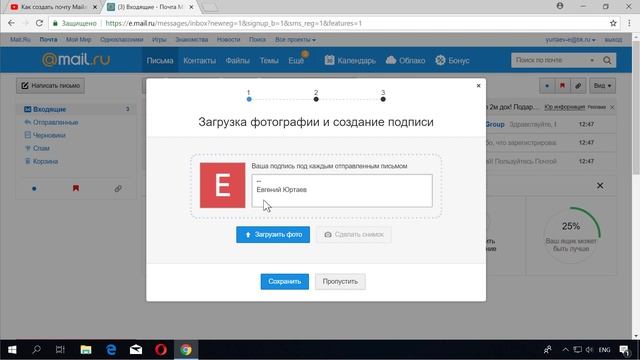
Task: Open the Windows Start menu
Action: click(12, 350)
